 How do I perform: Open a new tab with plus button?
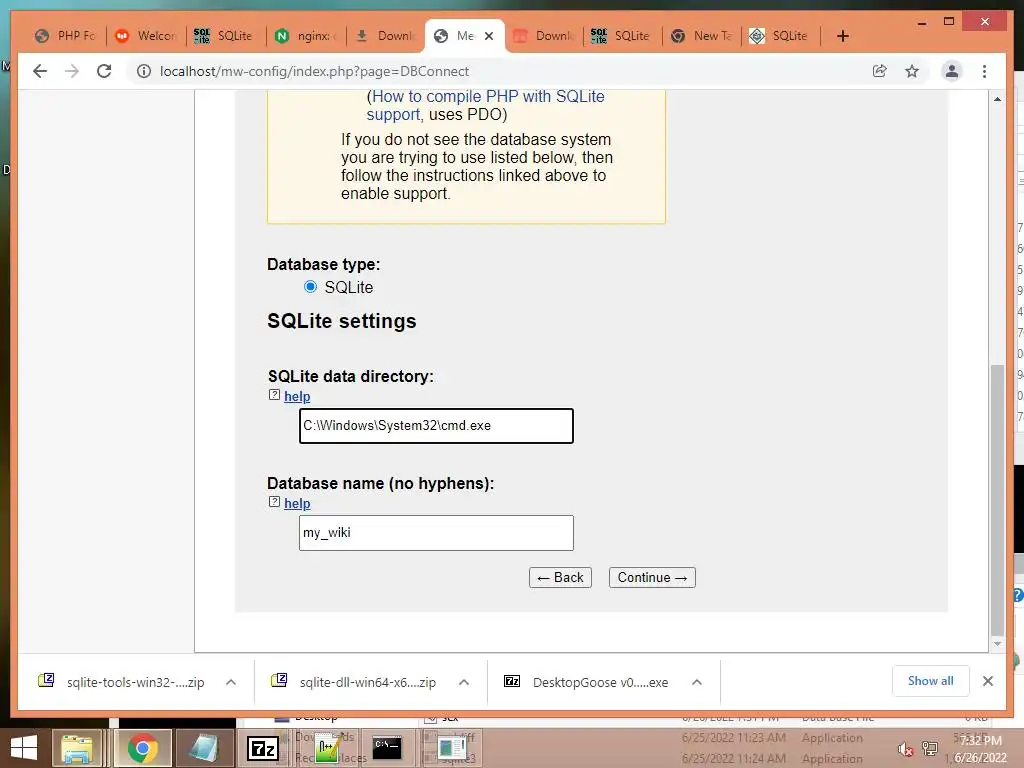[x=842, y=36]
